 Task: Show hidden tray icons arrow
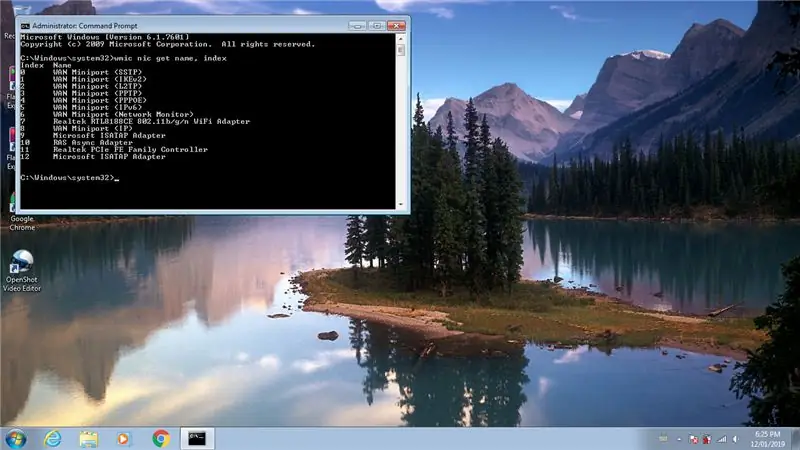(x=679, y=439)
